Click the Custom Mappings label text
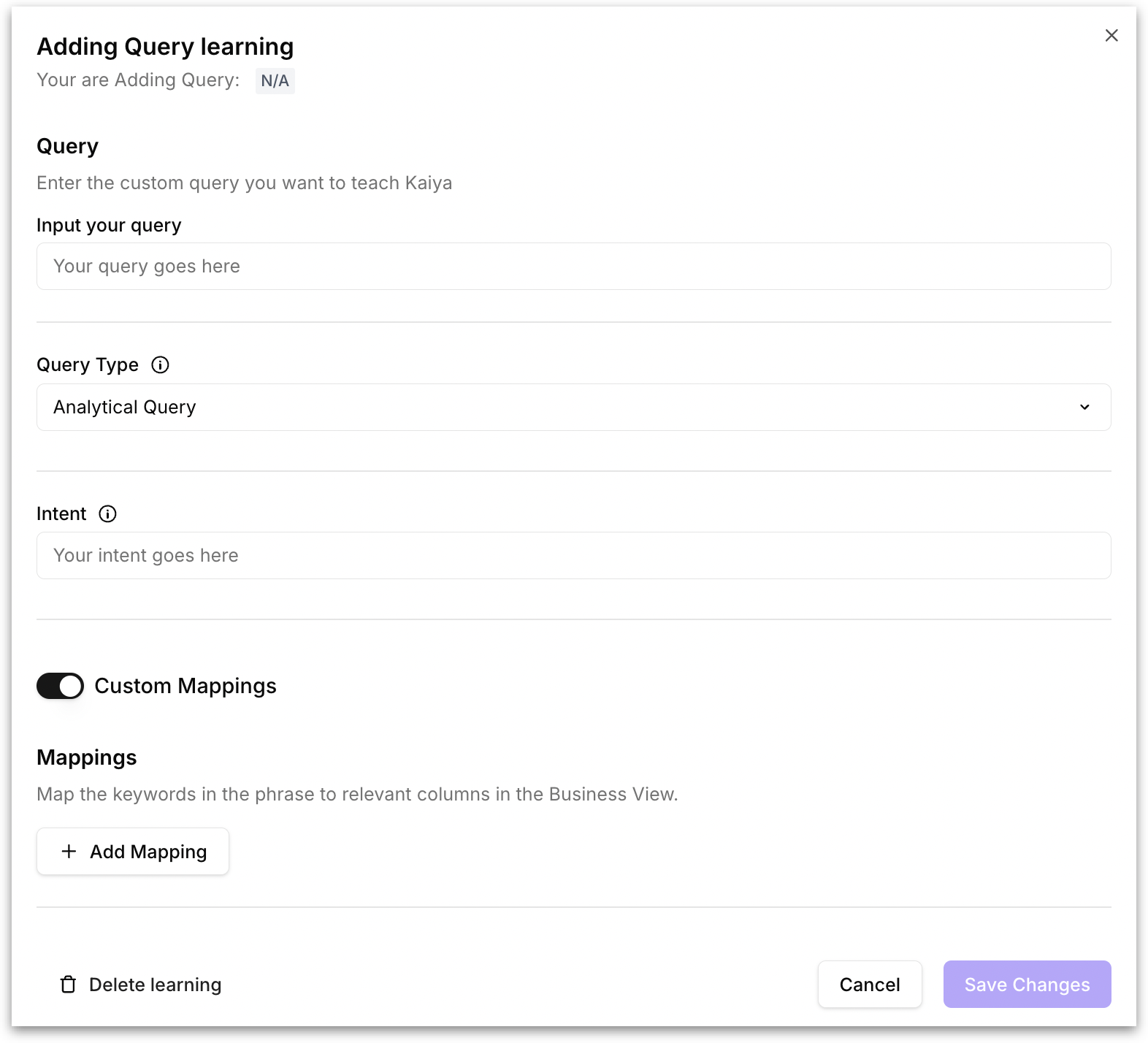The image size is (1148, 1043). 185,686
